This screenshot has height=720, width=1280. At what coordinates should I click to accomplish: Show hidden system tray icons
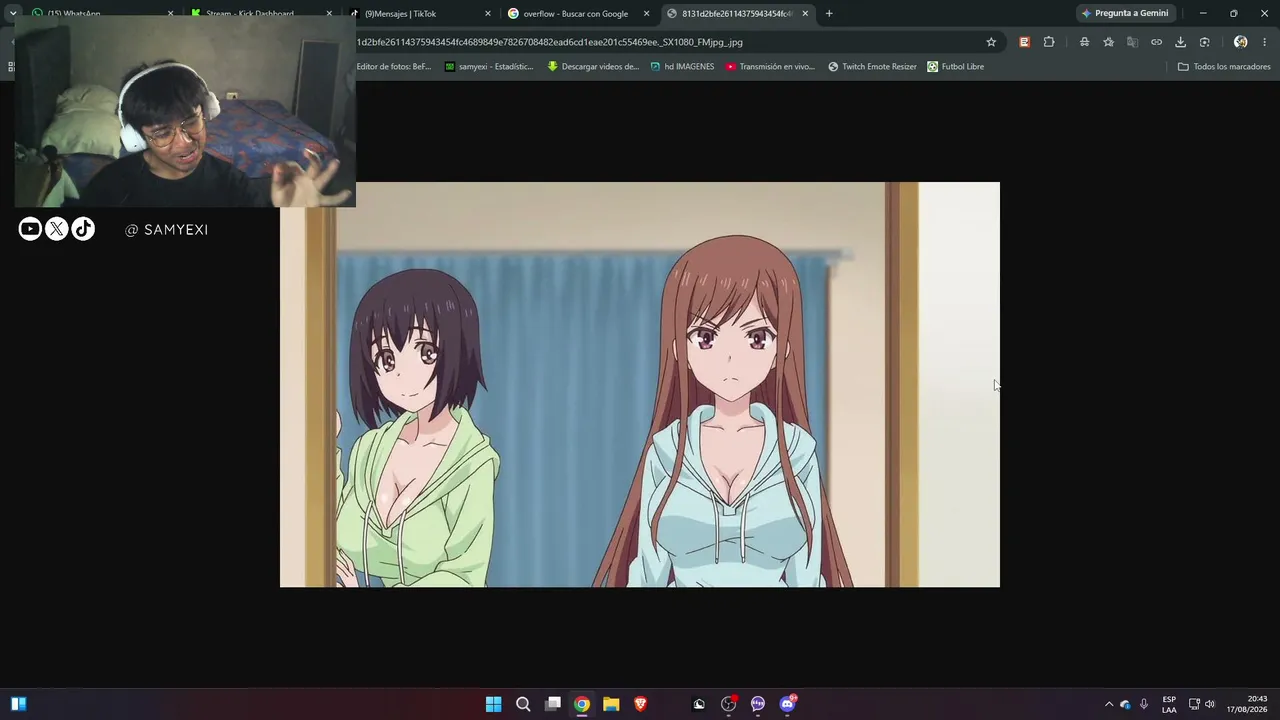1108,704
